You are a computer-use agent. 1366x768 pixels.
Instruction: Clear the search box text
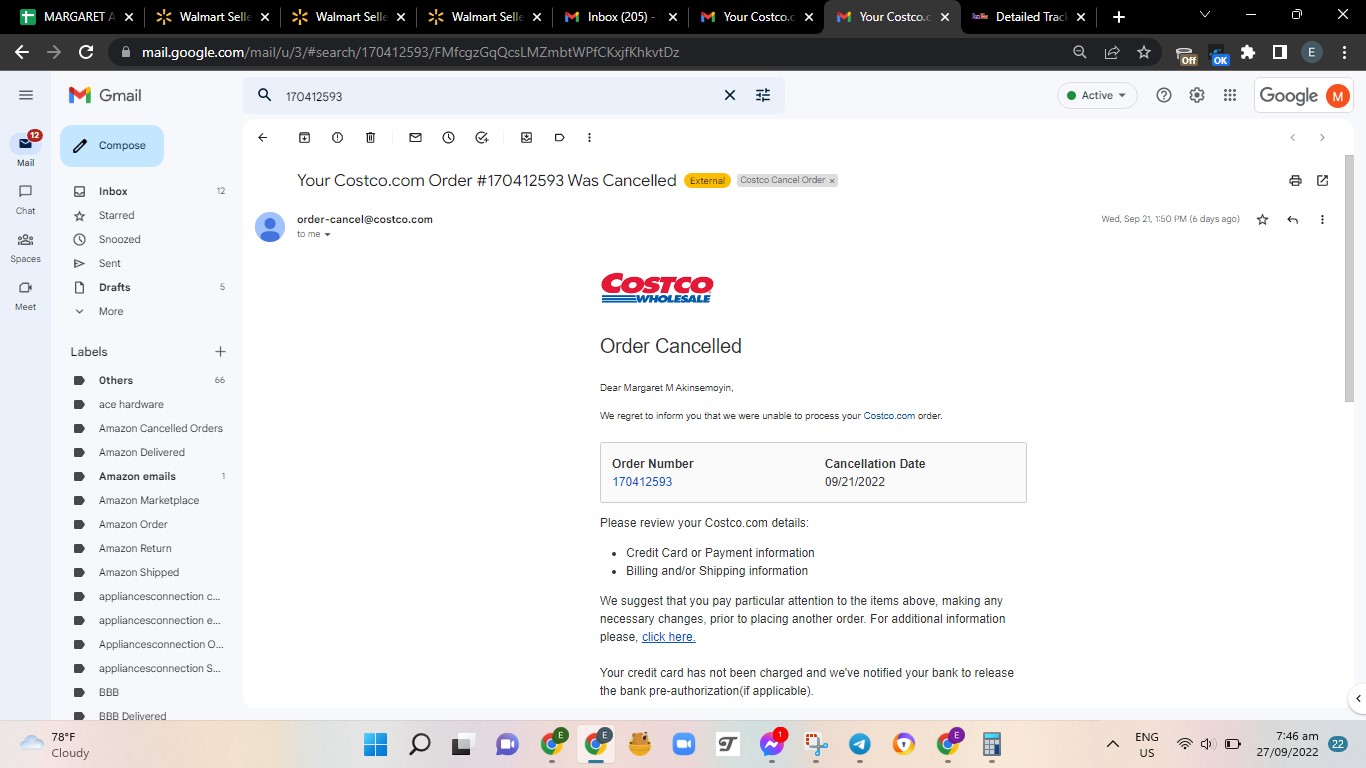point(730,95)
